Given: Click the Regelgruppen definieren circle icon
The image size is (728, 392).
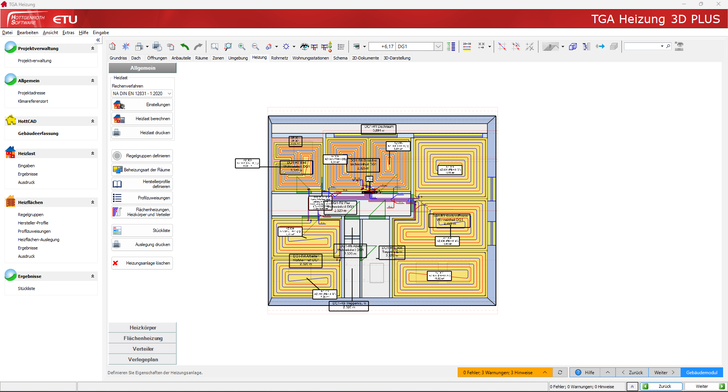Looking at the screenshot, I should (117, 156).
